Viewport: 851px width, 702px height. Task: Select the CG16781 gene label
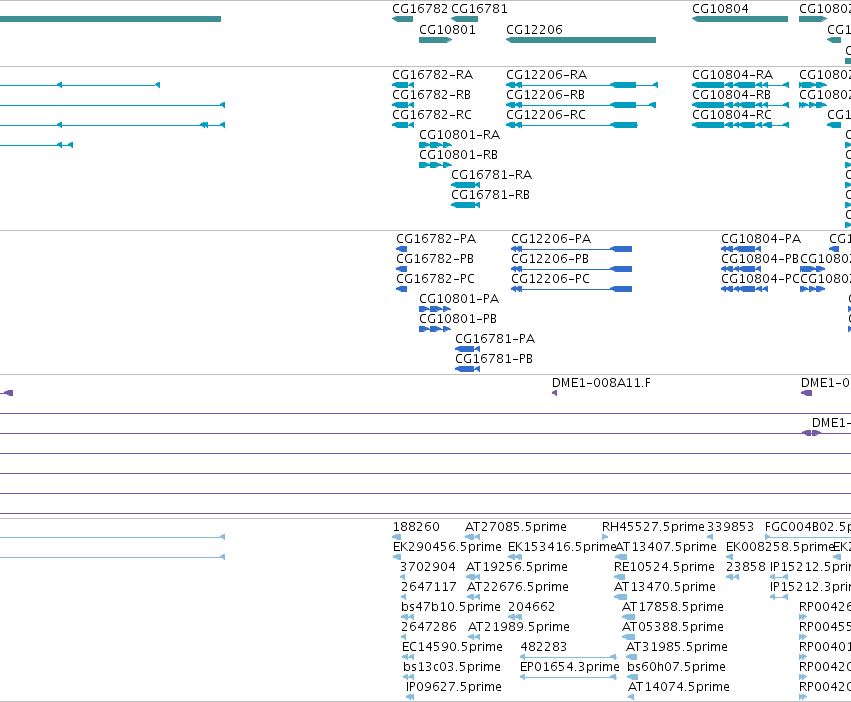(x=479, y=9)
